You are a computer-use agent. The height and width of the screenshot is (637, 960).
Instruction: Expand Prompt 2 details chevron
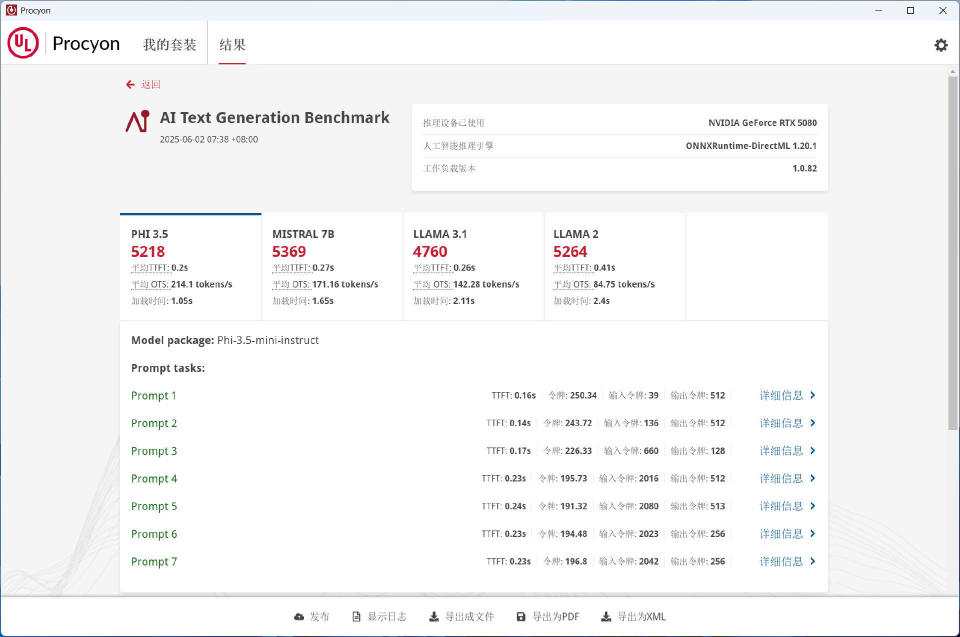[x=812, y=423]
